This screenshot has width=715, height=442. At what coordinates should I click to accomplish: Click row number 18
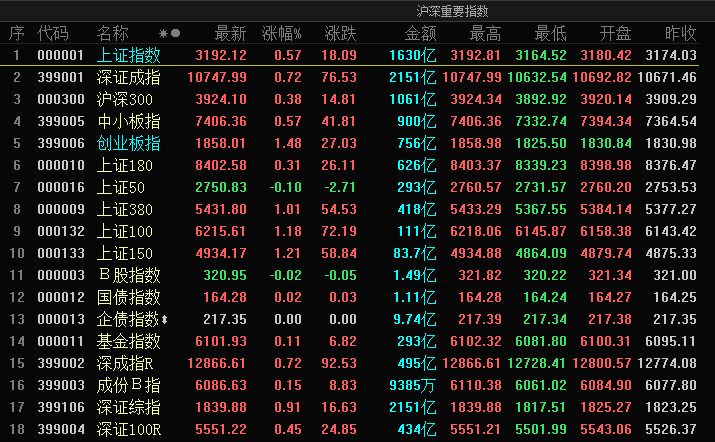(17, 429)
